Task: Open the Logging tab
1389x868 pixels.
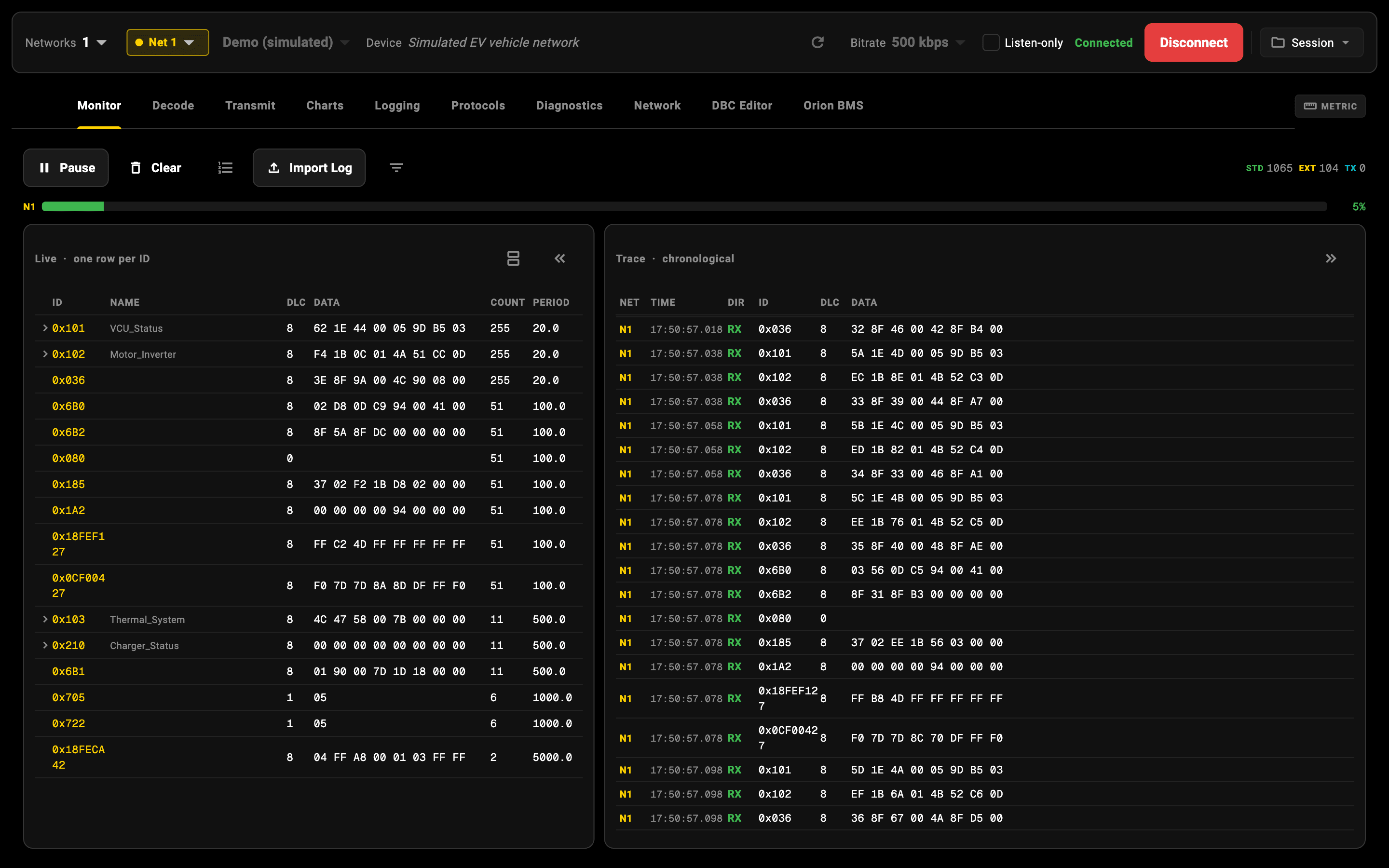Action: [x=397, y=106]
